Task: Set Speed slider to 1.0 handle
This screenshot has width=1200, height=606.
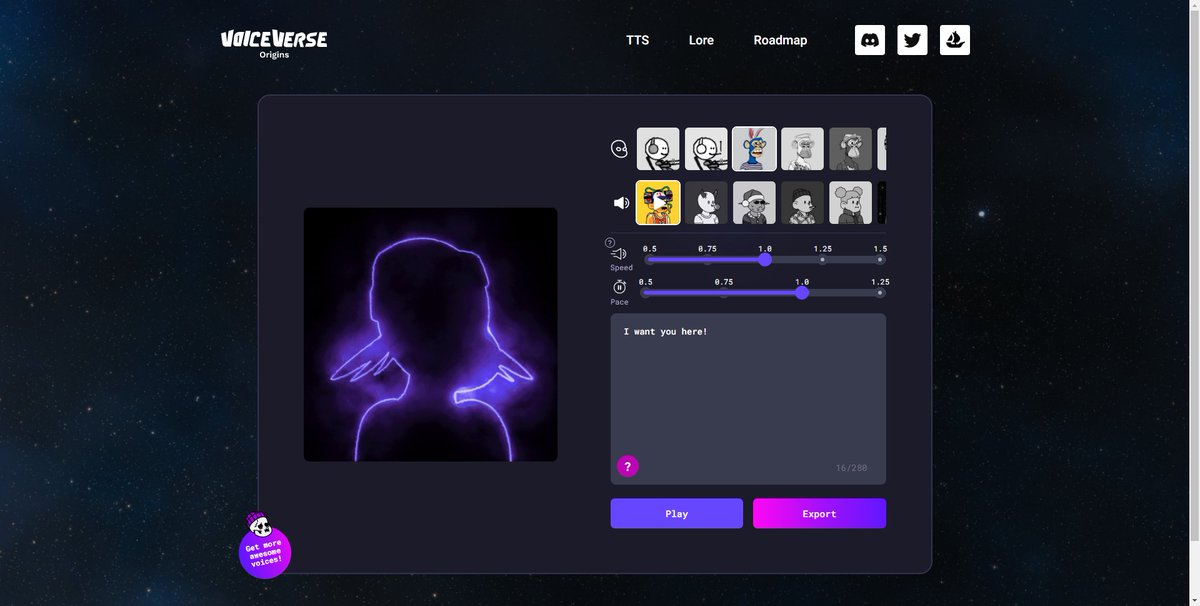Action: (765, 259)
